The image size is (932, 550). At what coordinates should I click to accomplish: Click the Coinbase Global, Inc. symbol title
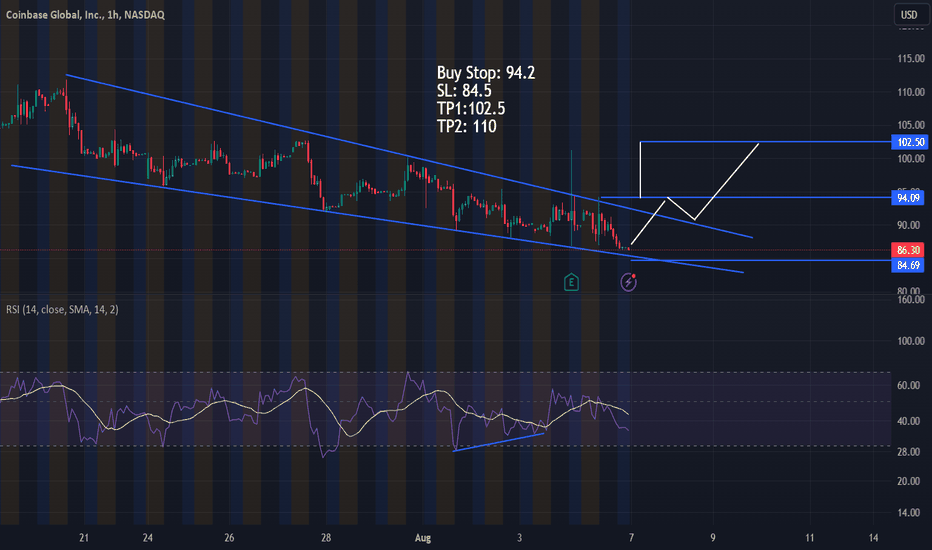(x=58, y=14)
